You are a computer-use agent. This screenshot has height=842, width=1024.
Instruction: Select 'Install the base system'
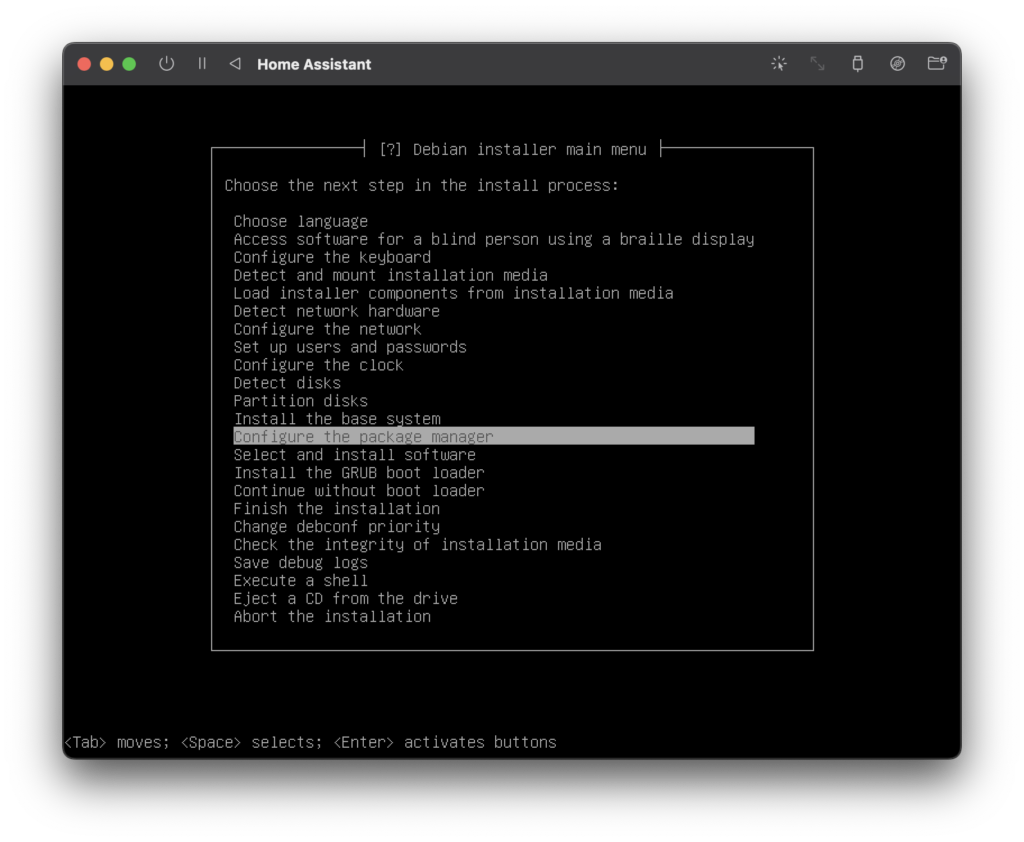pyautogui.click(x=337, y=419)
